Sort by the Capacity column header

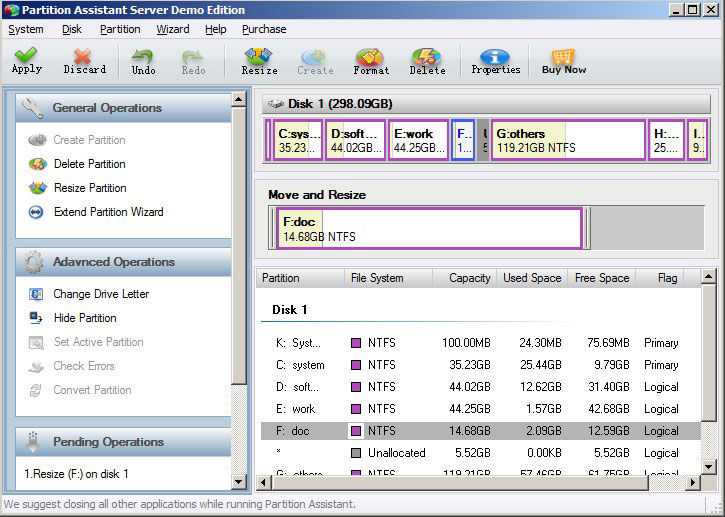(x=465, y=278)
